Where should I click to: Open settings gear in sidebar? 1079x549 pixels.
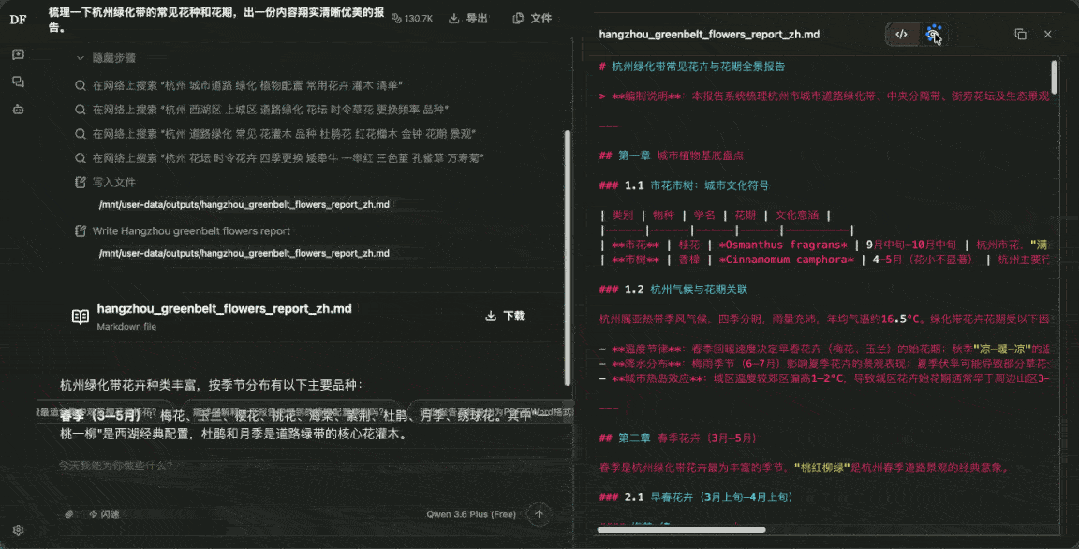[x=18, y=530]
